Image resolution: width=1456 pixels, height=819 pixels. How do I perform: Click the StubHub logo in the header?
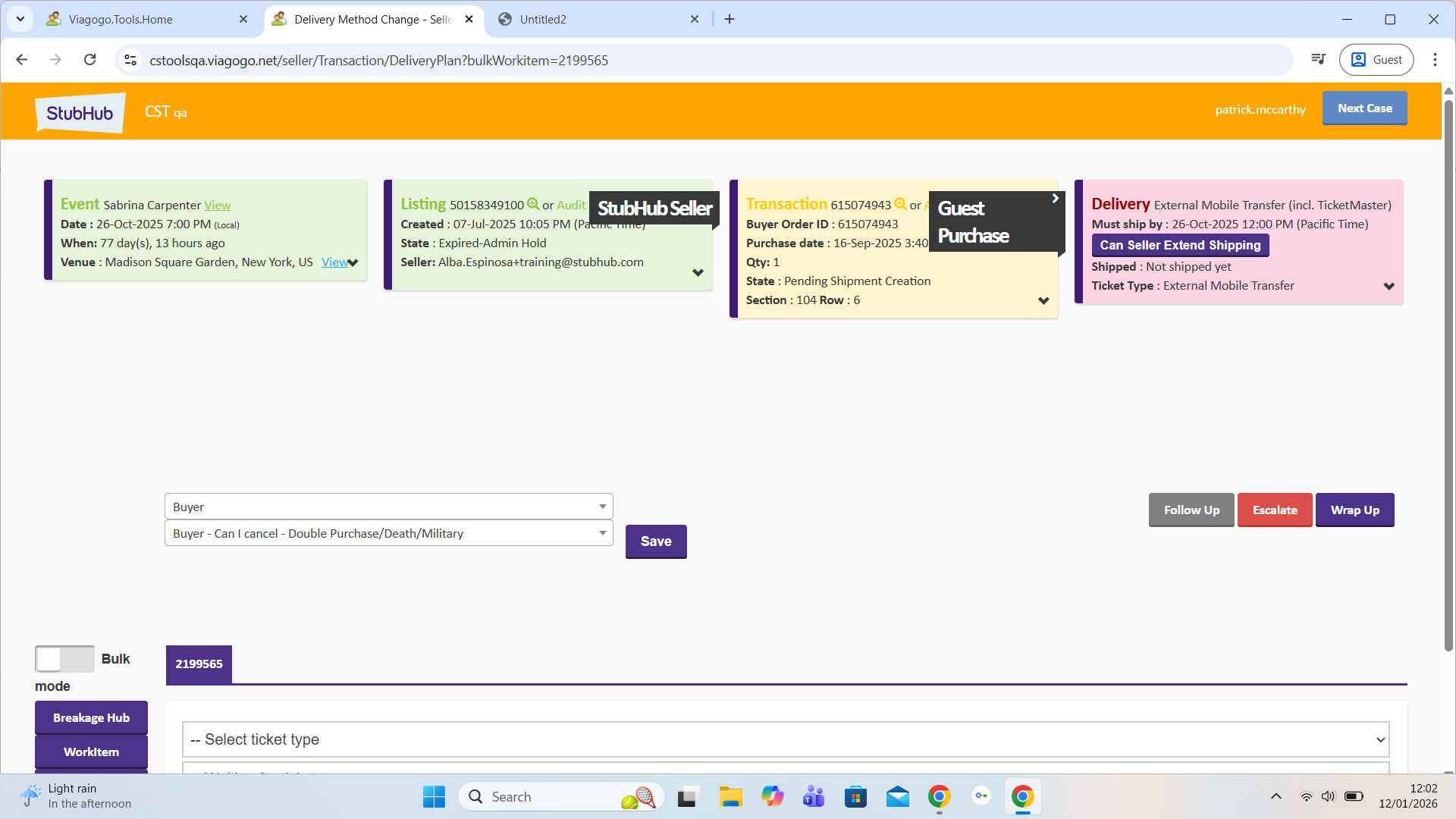pyautogui.click(x=80, y=112)
